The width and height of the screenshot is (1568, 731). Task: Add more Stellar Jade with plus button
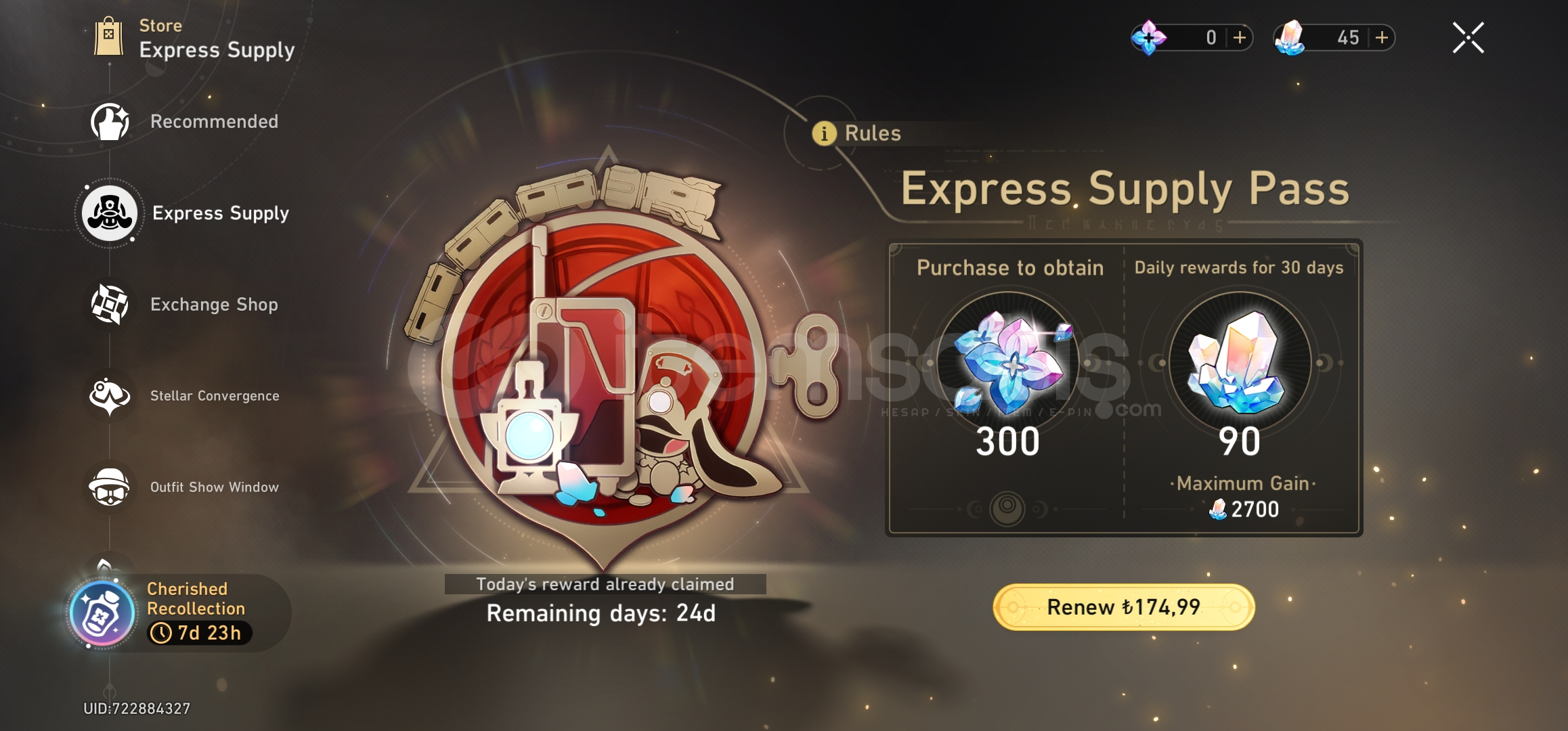[1382, 37]
